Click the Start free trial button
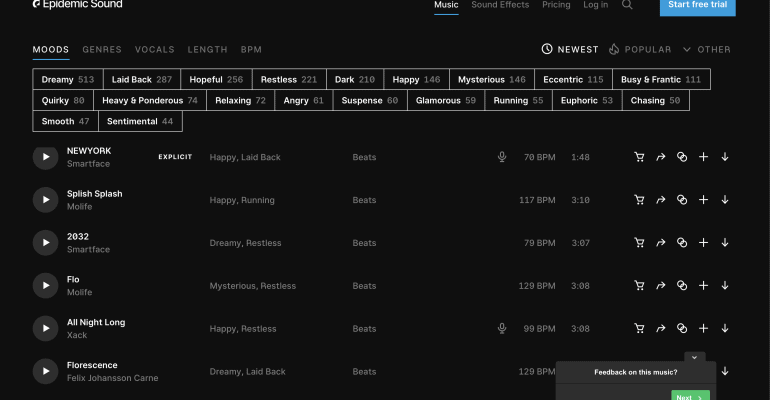This screenshot has width=770, height=400. pos(697,6)
